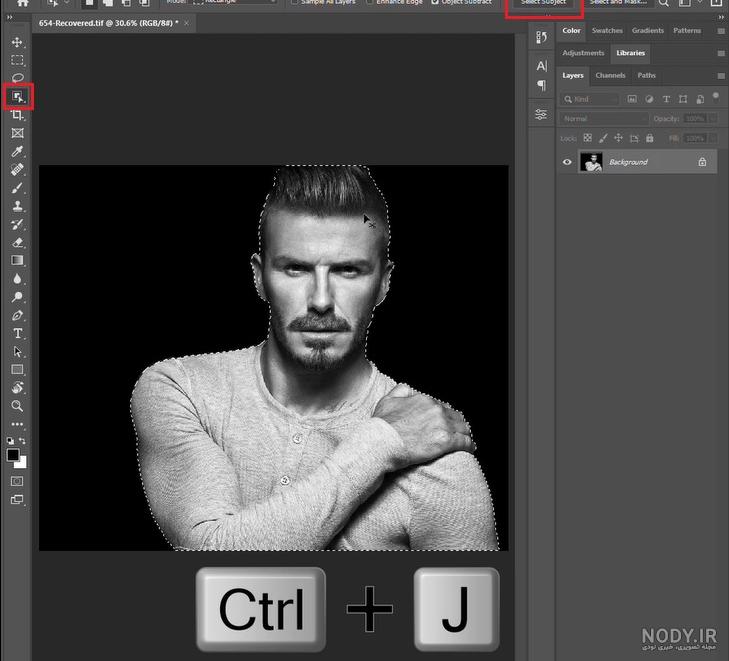The height and width of the screenshot is (661, 729).
Task: Activate the Eraser tool
Action: coord(17,242)
